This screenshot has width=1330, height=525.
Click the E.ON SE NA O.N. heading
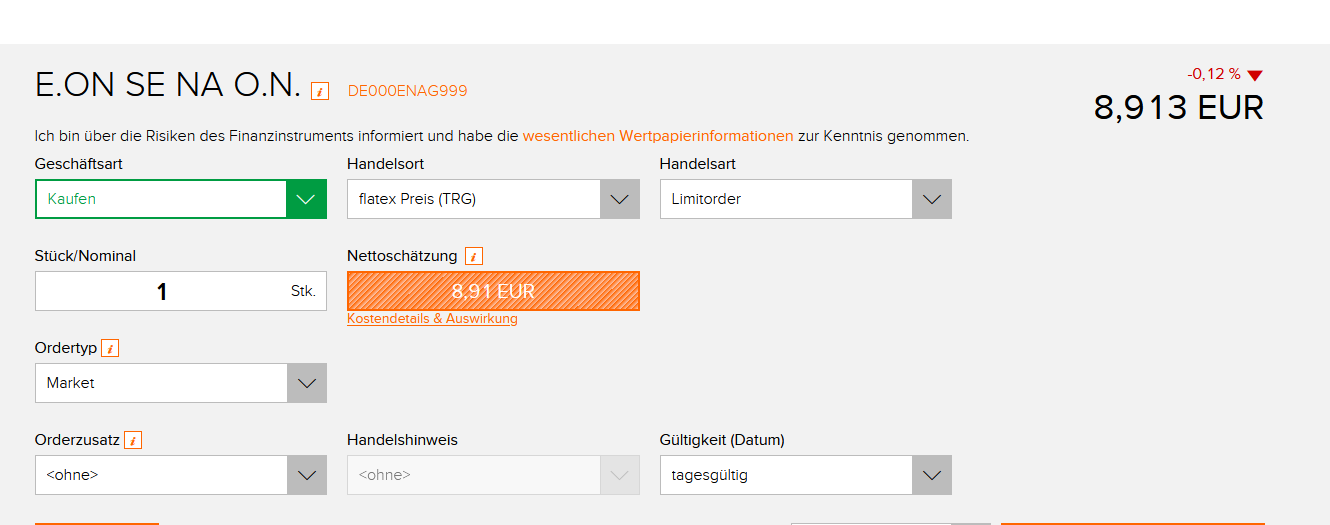(x=167, y=86)
